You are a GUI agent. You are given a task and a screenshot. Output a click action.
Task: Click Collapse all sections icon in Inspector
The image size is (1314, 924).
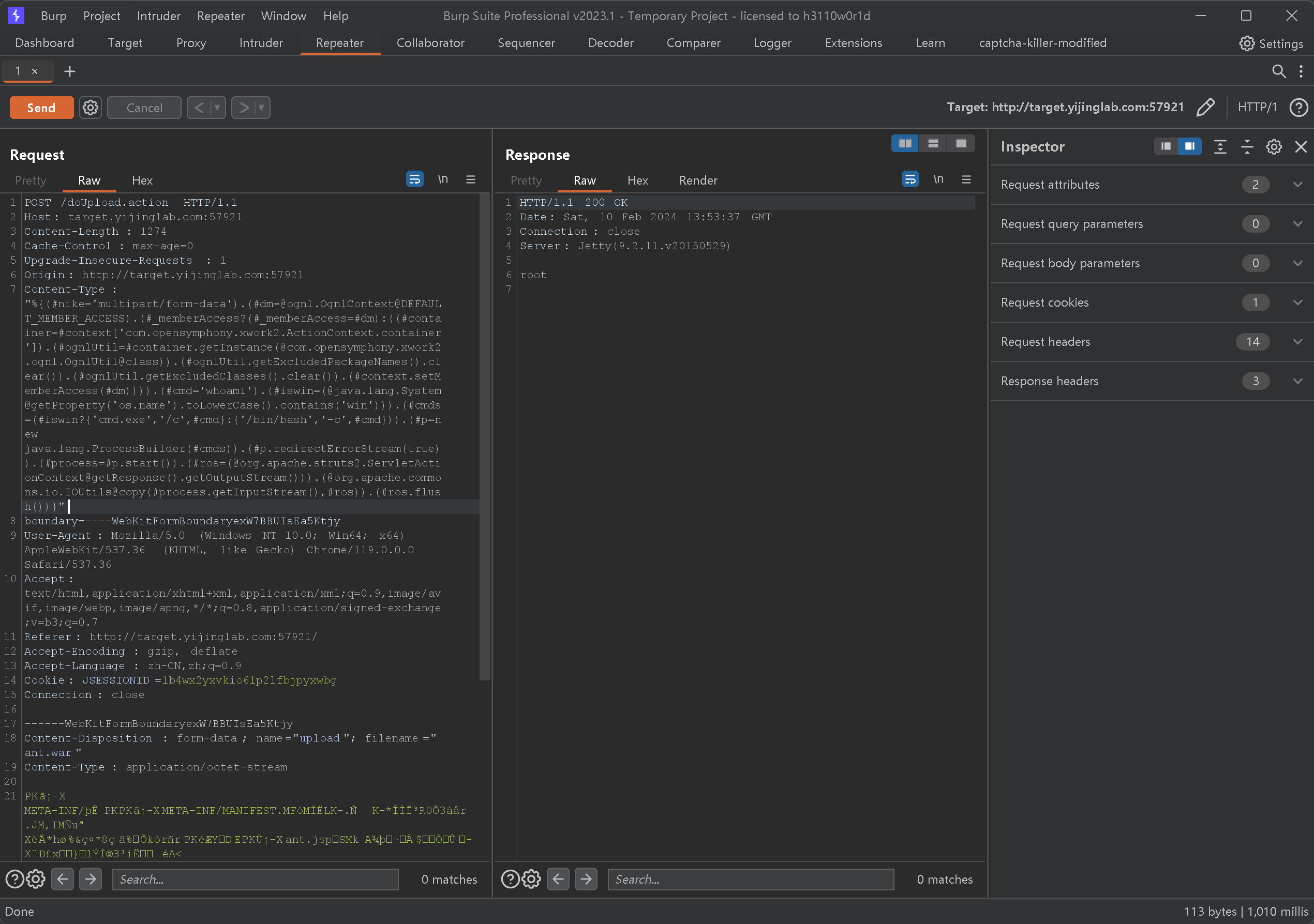(x=1247, y=147)
